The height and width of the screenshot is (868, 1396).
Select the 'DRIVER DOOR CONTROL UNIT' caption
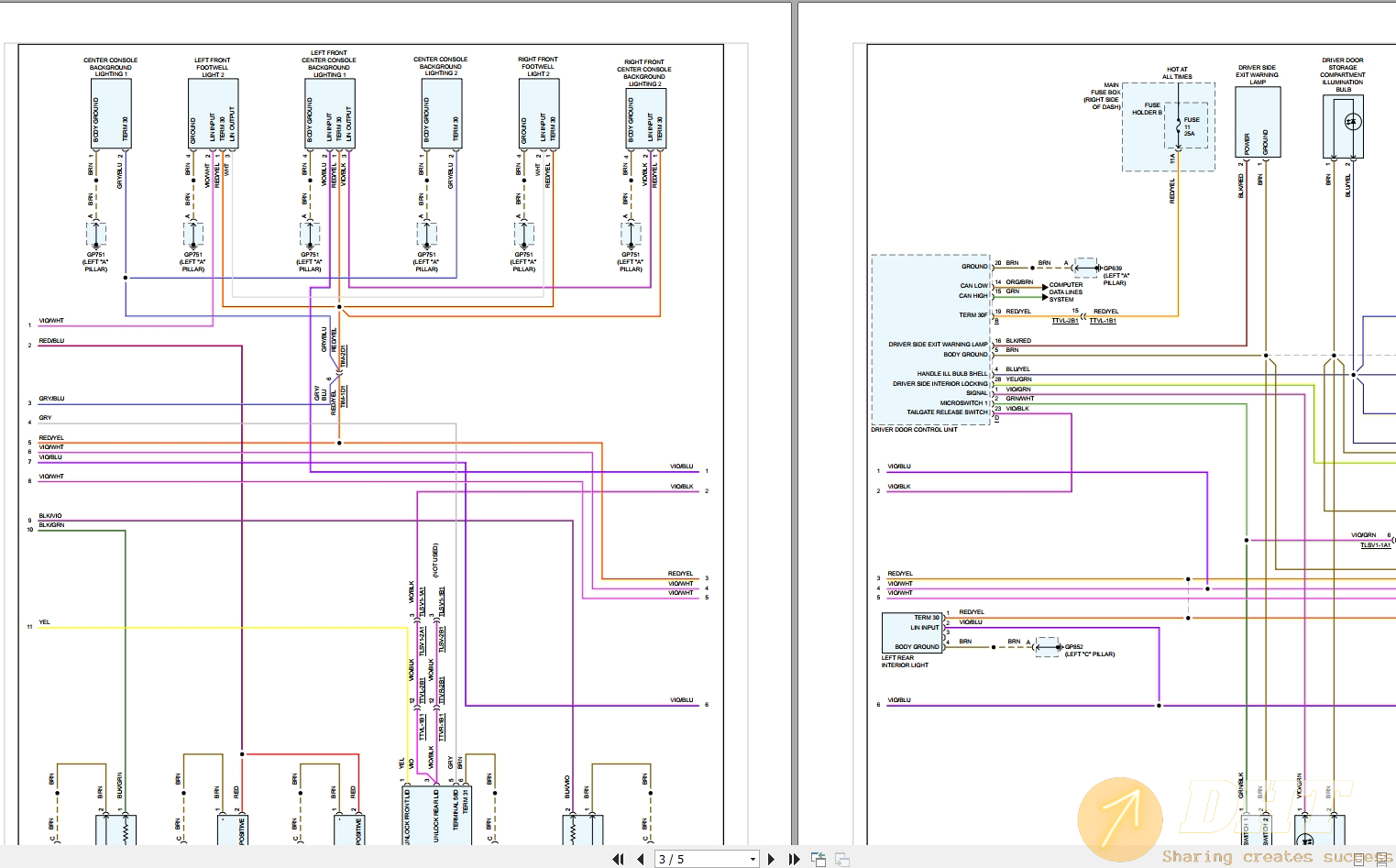914,429
